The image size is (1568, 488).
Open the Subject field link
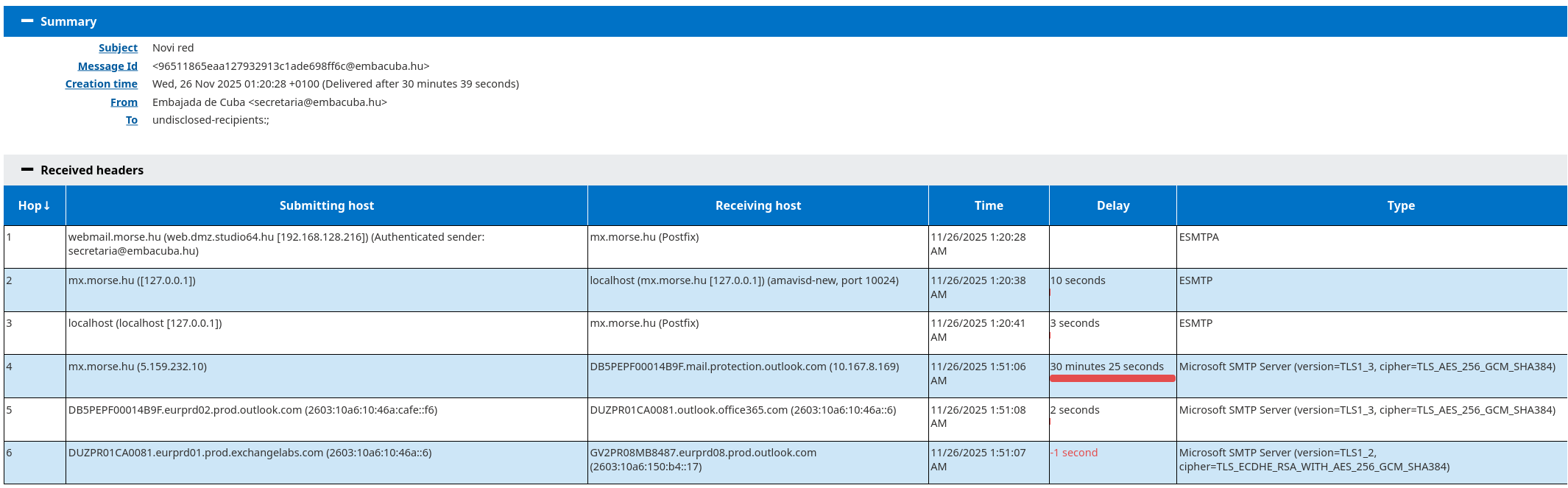point(118,48)
